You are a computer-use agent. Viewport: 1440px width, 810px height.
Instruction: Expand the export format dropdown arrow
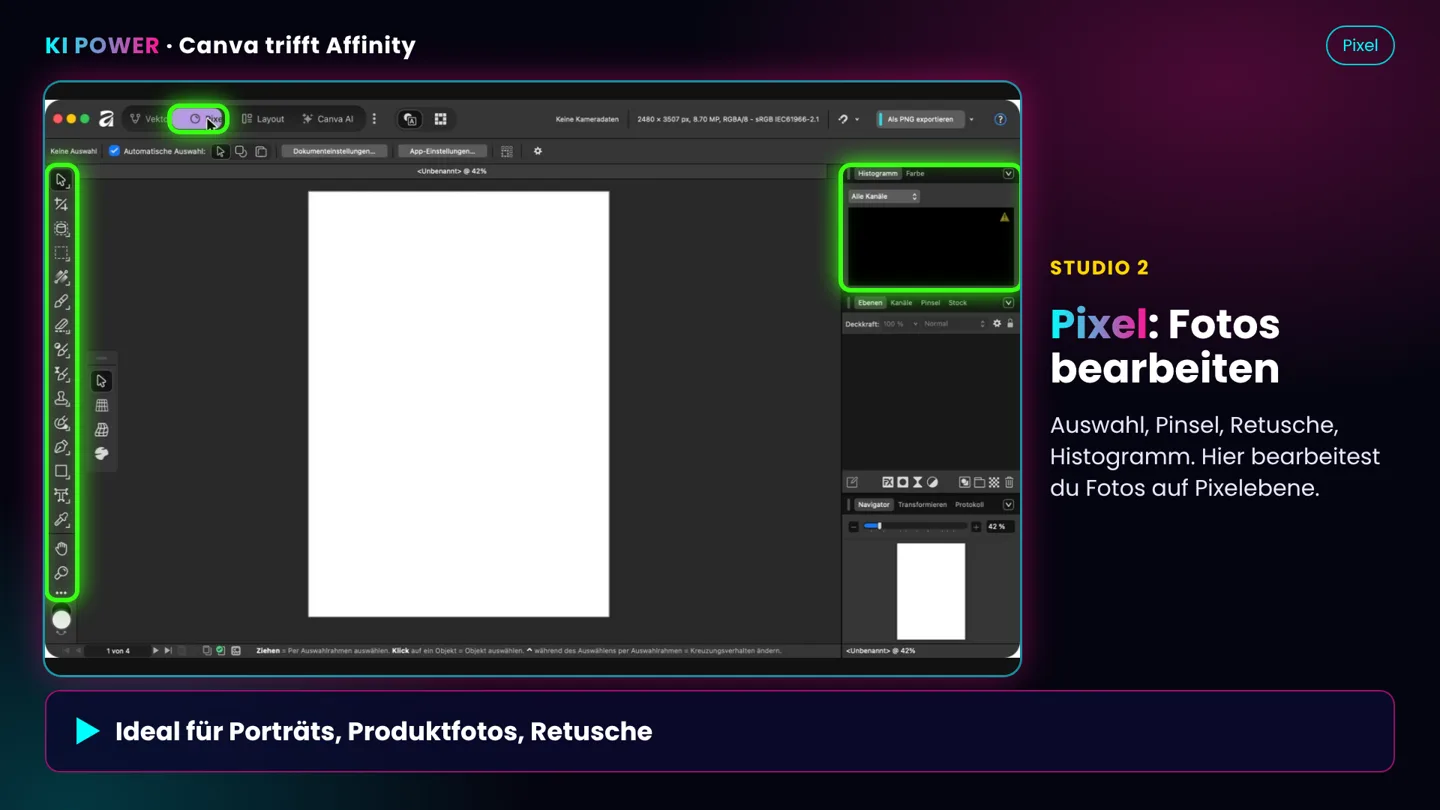pos(971,119)
